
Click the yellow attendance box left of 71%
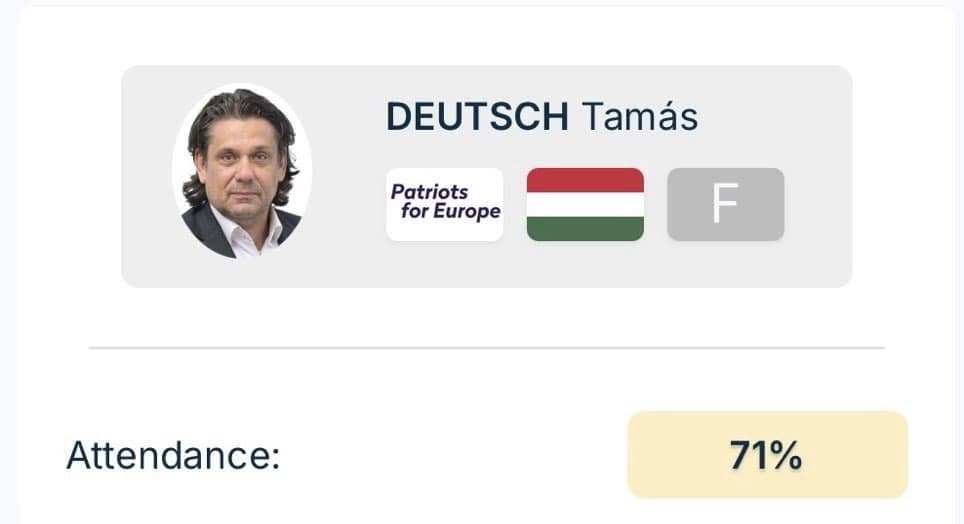[x=676, y=455]
